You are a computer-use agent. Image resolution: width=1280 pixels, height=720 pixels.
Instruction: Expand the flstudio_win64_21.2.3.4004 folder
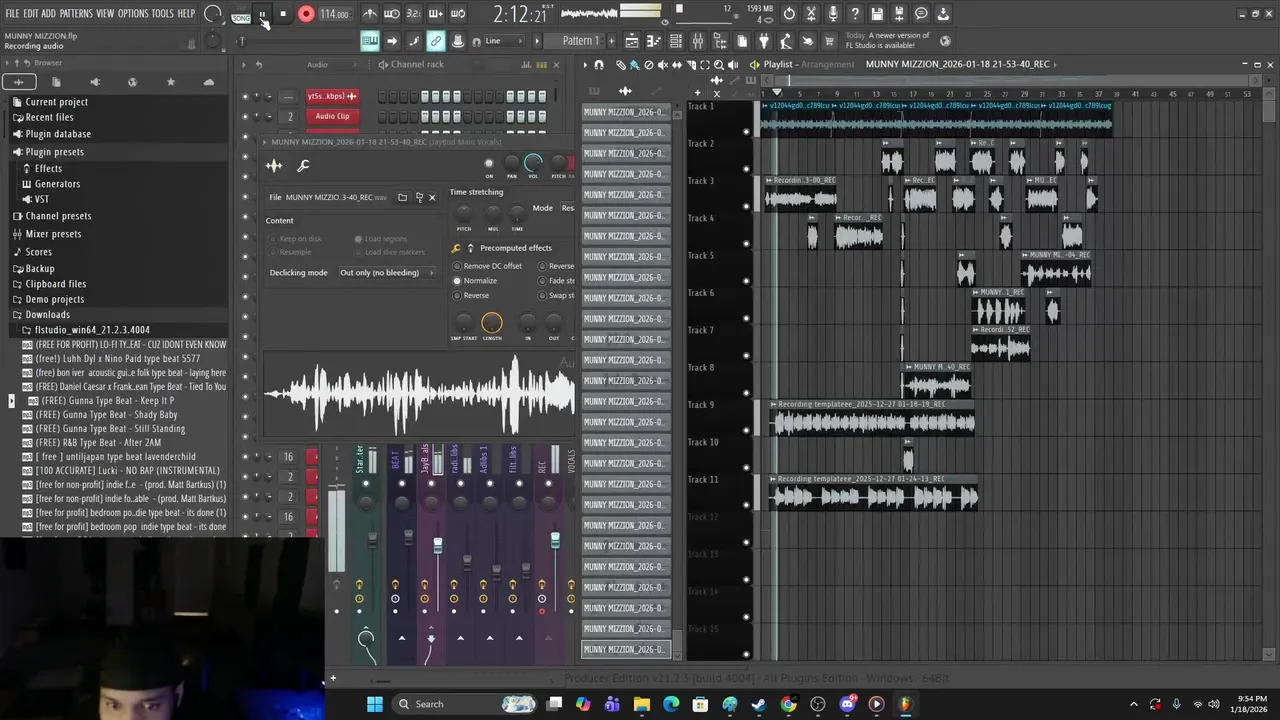click(x=91, y=330)
